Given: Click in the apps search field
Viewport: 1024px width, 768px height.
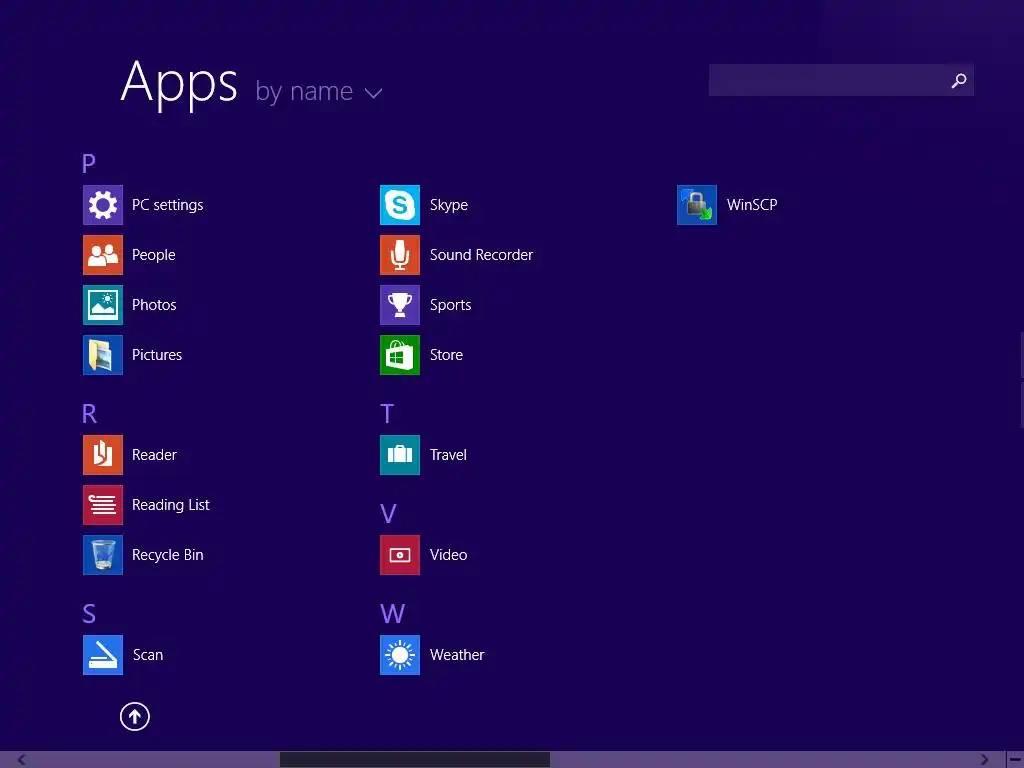Looking at the screenshot, I should pyautogui.click(x=841, y=80).
